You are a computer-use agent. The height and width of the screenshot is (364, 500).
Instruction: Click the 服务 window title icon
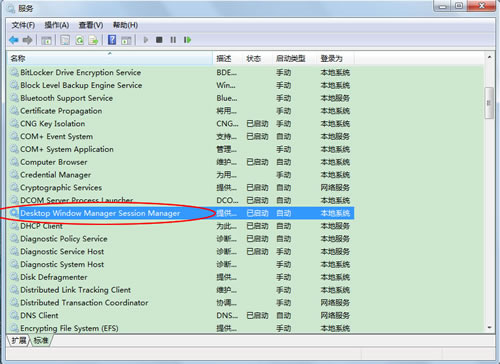(x=10, y=8)
